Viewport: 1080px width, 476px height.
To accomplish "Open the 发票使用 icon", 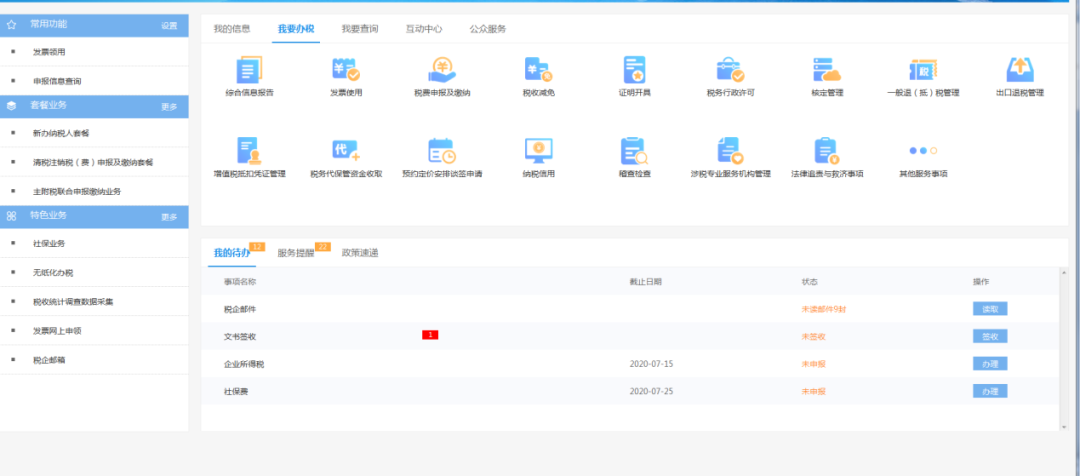I will pos(346,70).
